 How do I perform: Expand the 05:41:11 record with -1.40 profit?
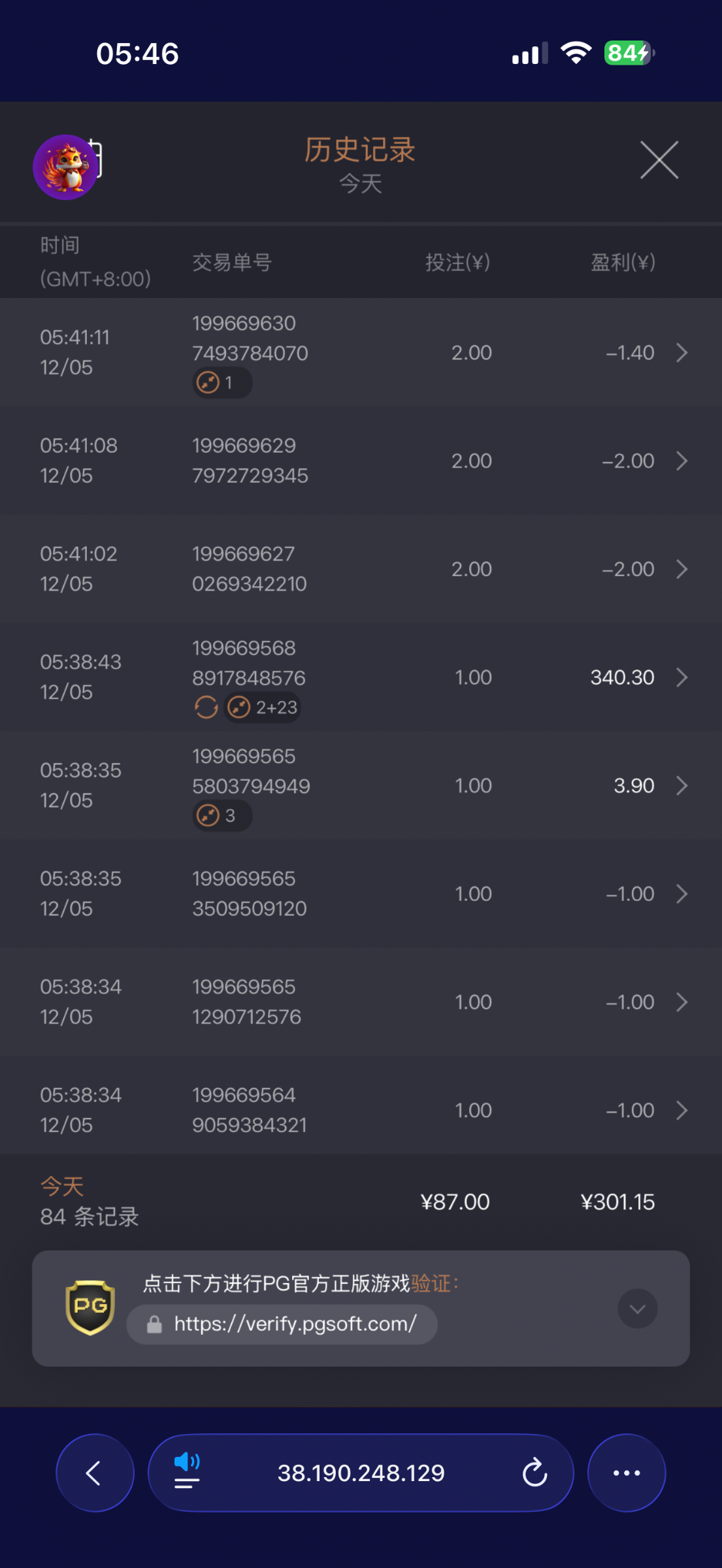[681, 353]
